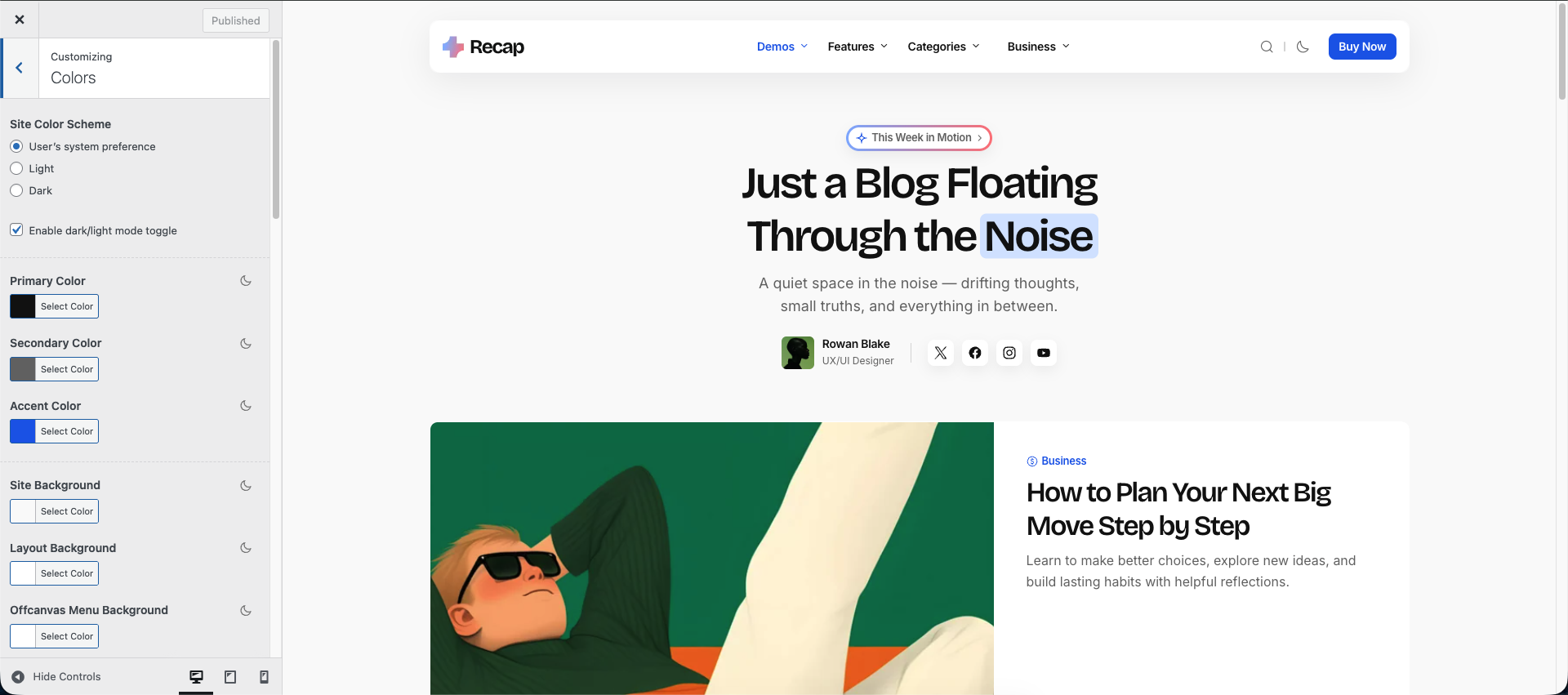1568x695 pixels.
Task: Select the Dark color scheme radio
Action: point(16,190)
